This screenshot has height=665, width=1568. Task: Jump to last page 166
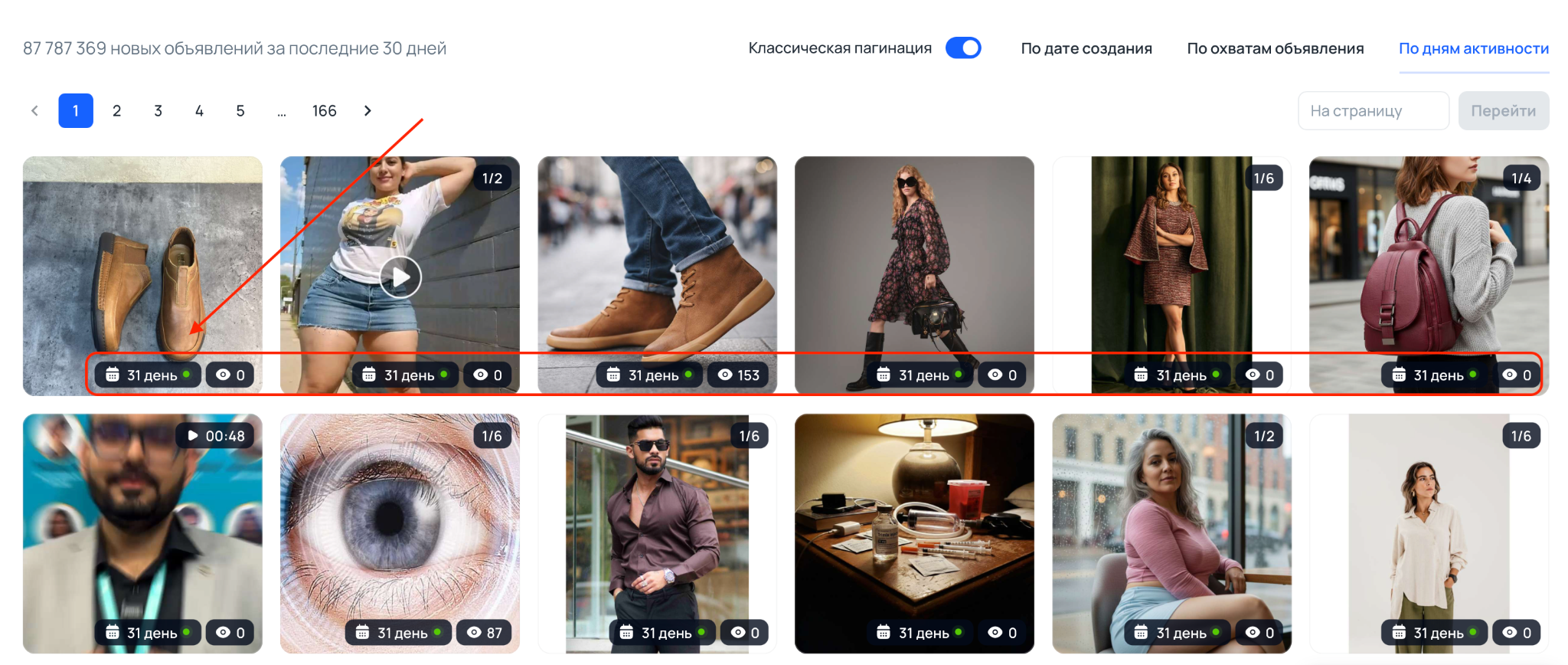coord(324,111)
